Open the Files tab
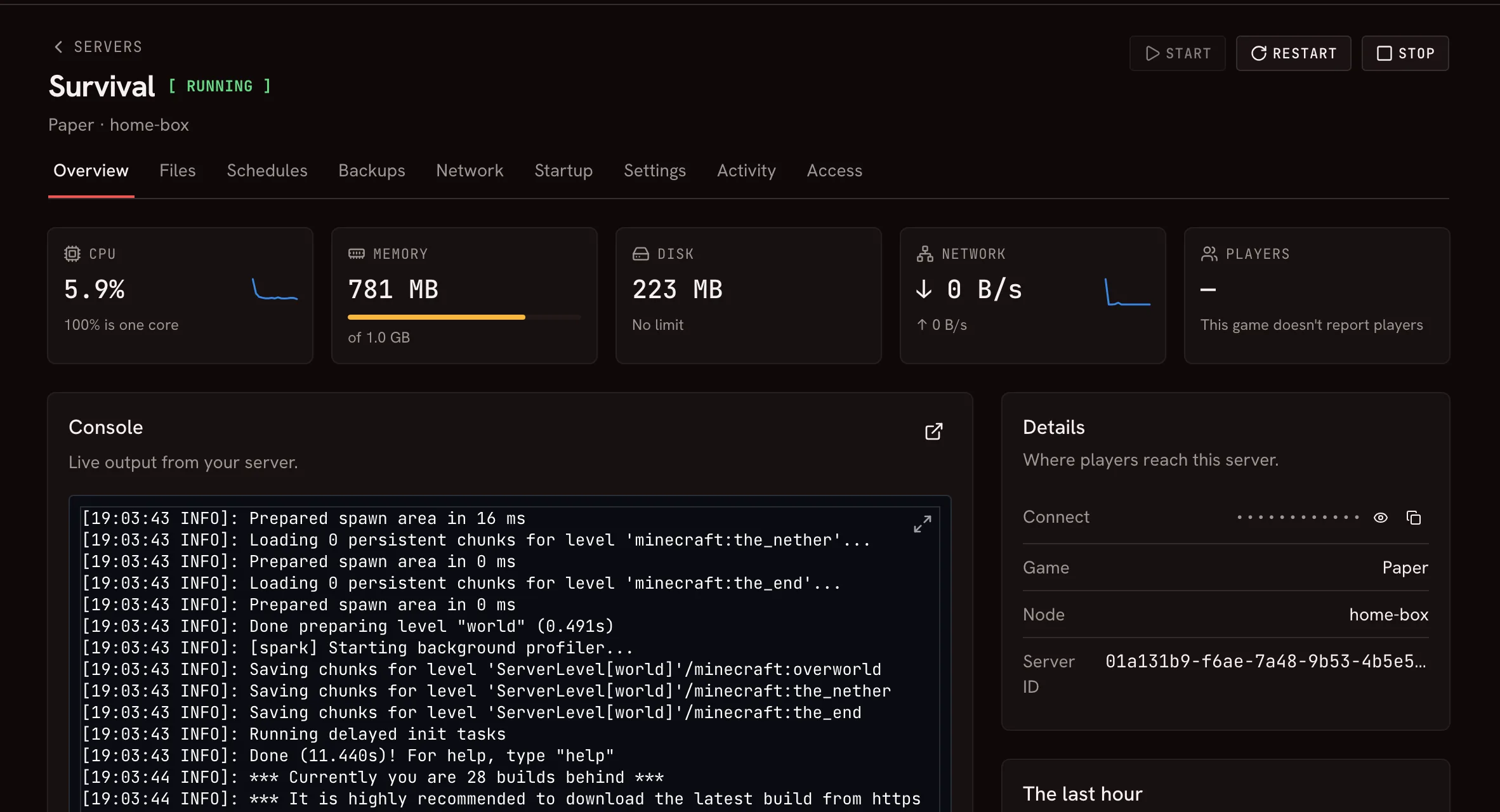This screenshot has height=812, width=1500. (x=178, y=171)
